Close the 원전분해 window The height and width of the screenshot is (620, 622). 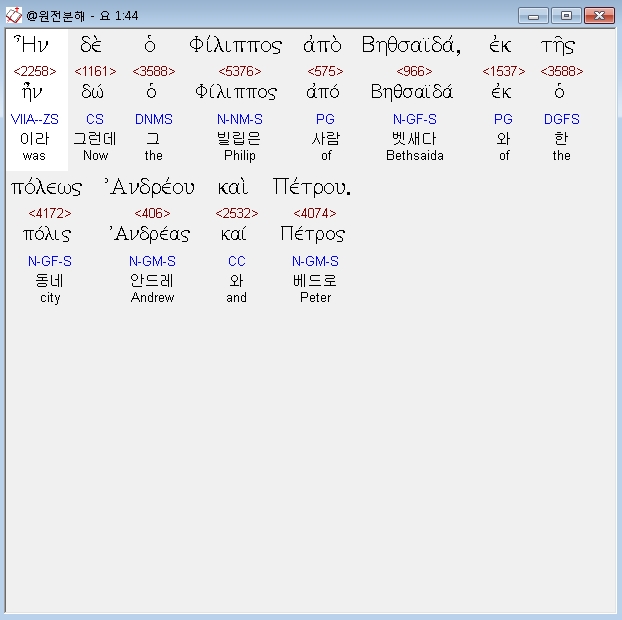pos(599,16)
